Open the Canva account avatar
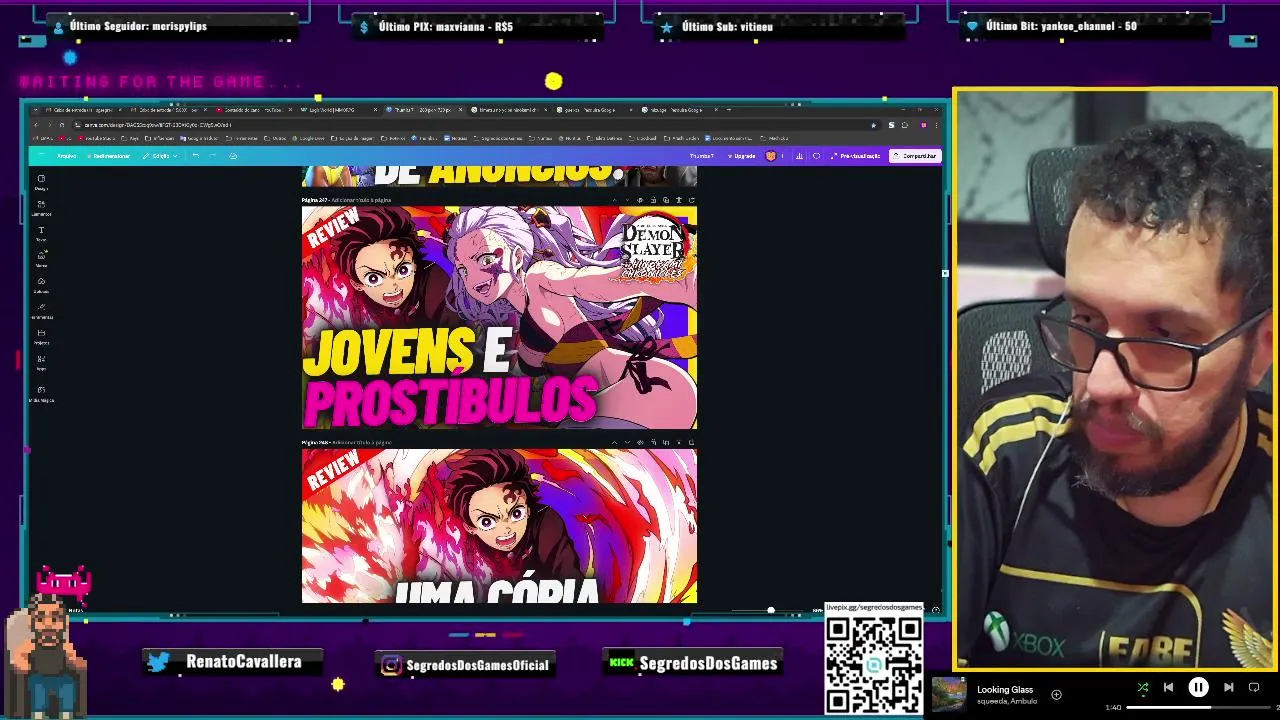 770,156
